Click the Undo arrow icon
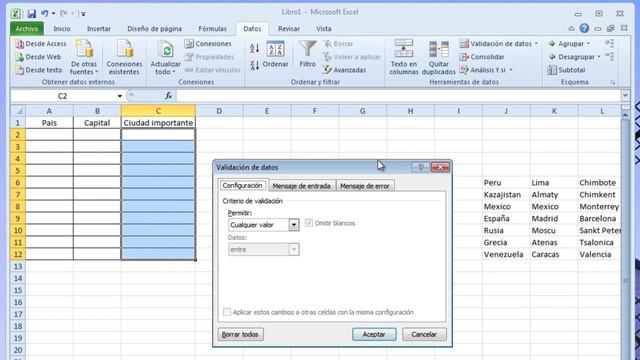 tap(44, 13)
